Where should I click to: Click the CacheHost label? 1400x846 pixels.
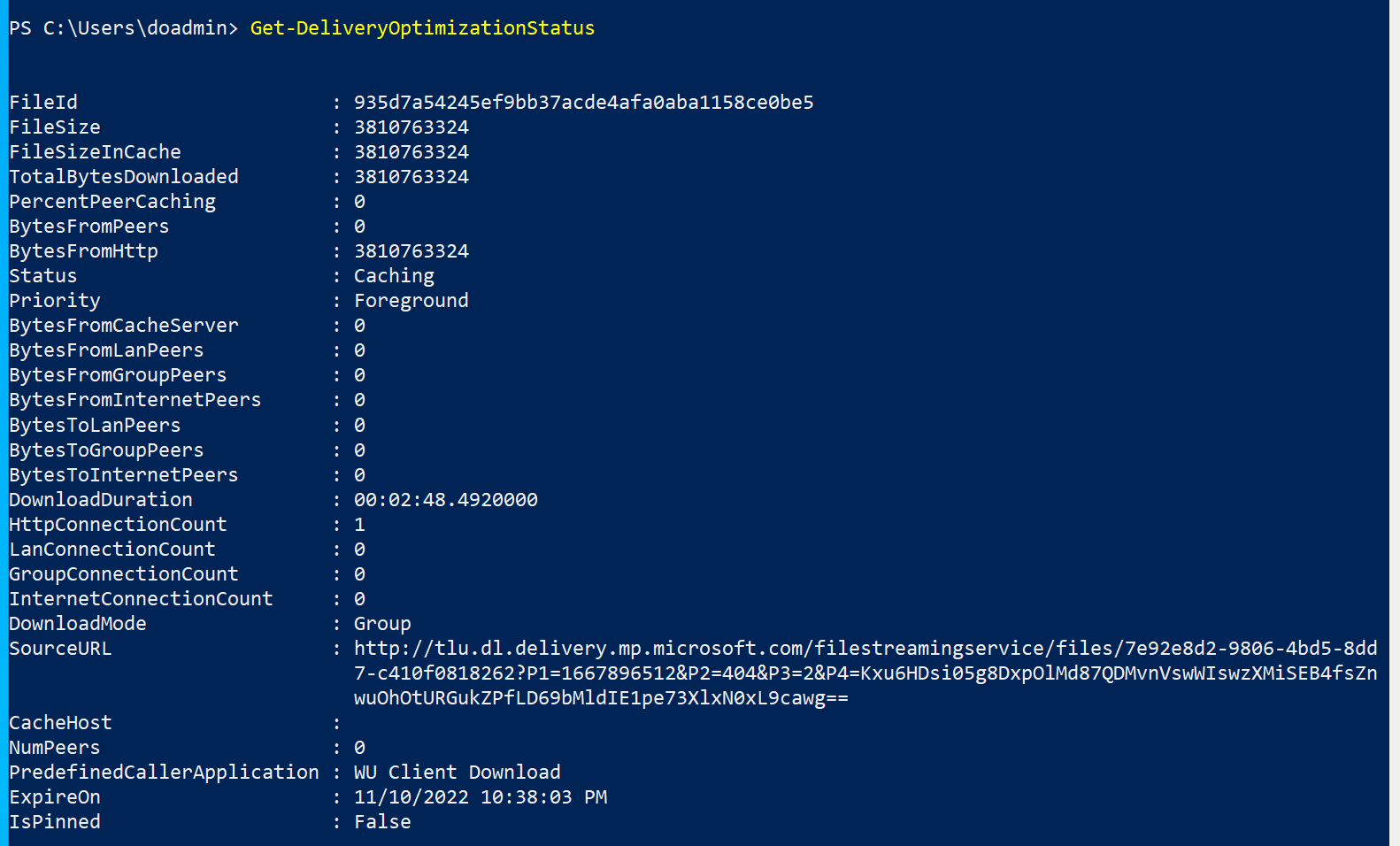[60, 723]
